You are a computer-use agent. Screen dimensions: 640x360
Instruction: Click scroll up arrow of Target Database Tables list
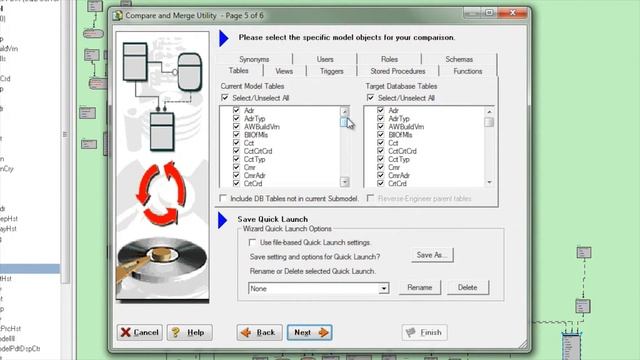(489, 111)
